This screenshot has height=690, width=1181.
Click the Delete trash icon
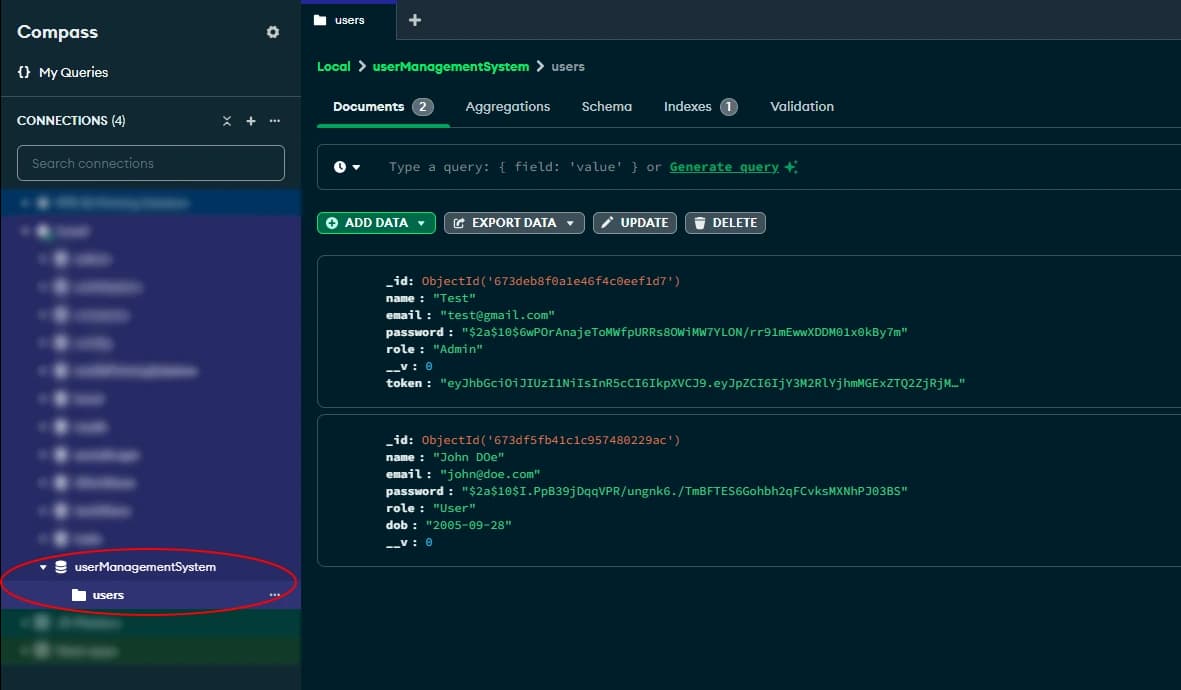(698, 222)
